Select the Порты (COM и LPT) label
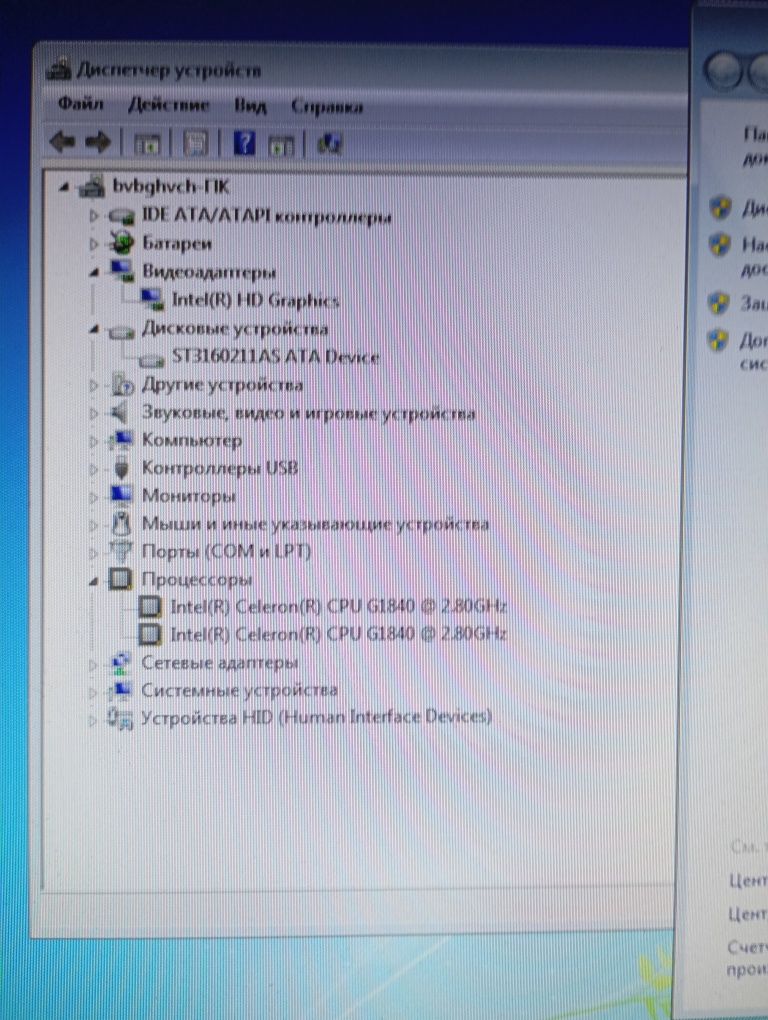 226,551
